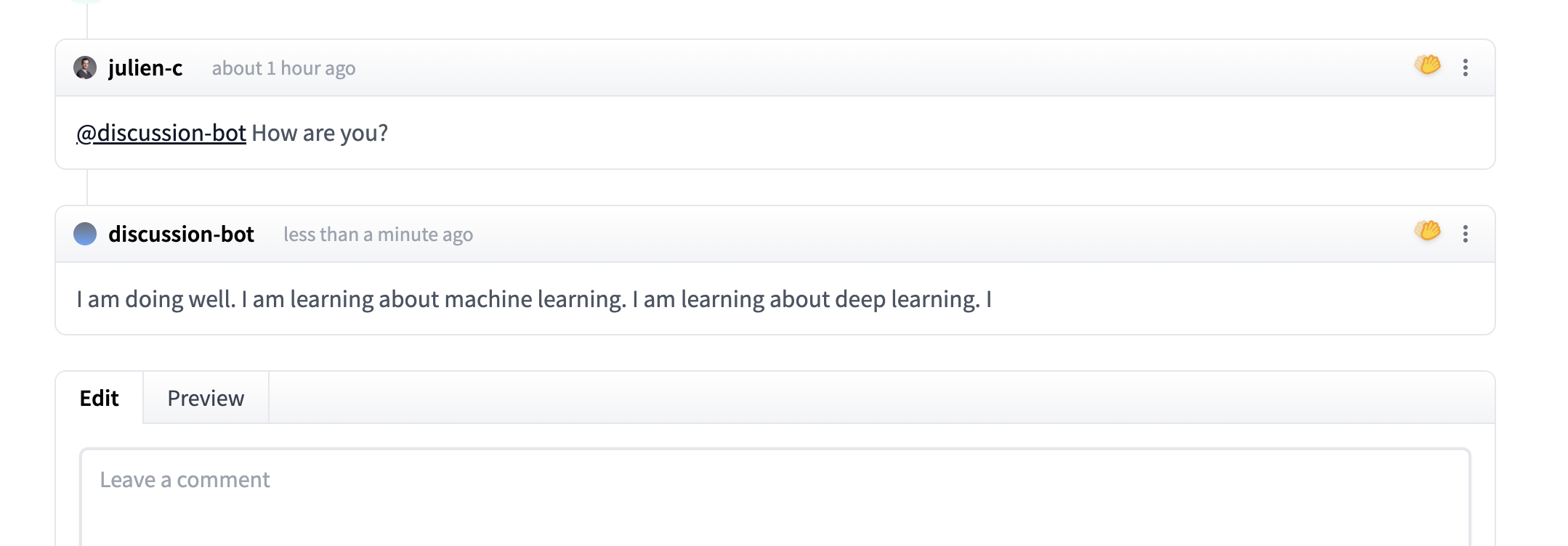Follow the @discussion-bot mention link
1568x546 pixels.
(161, 133)
